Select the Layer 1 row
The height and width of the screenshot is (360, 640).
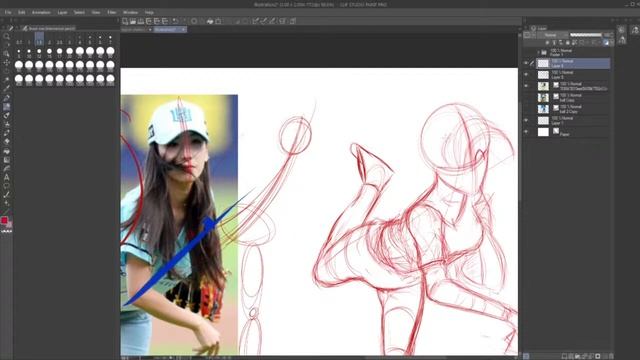[x=573, y=120]
